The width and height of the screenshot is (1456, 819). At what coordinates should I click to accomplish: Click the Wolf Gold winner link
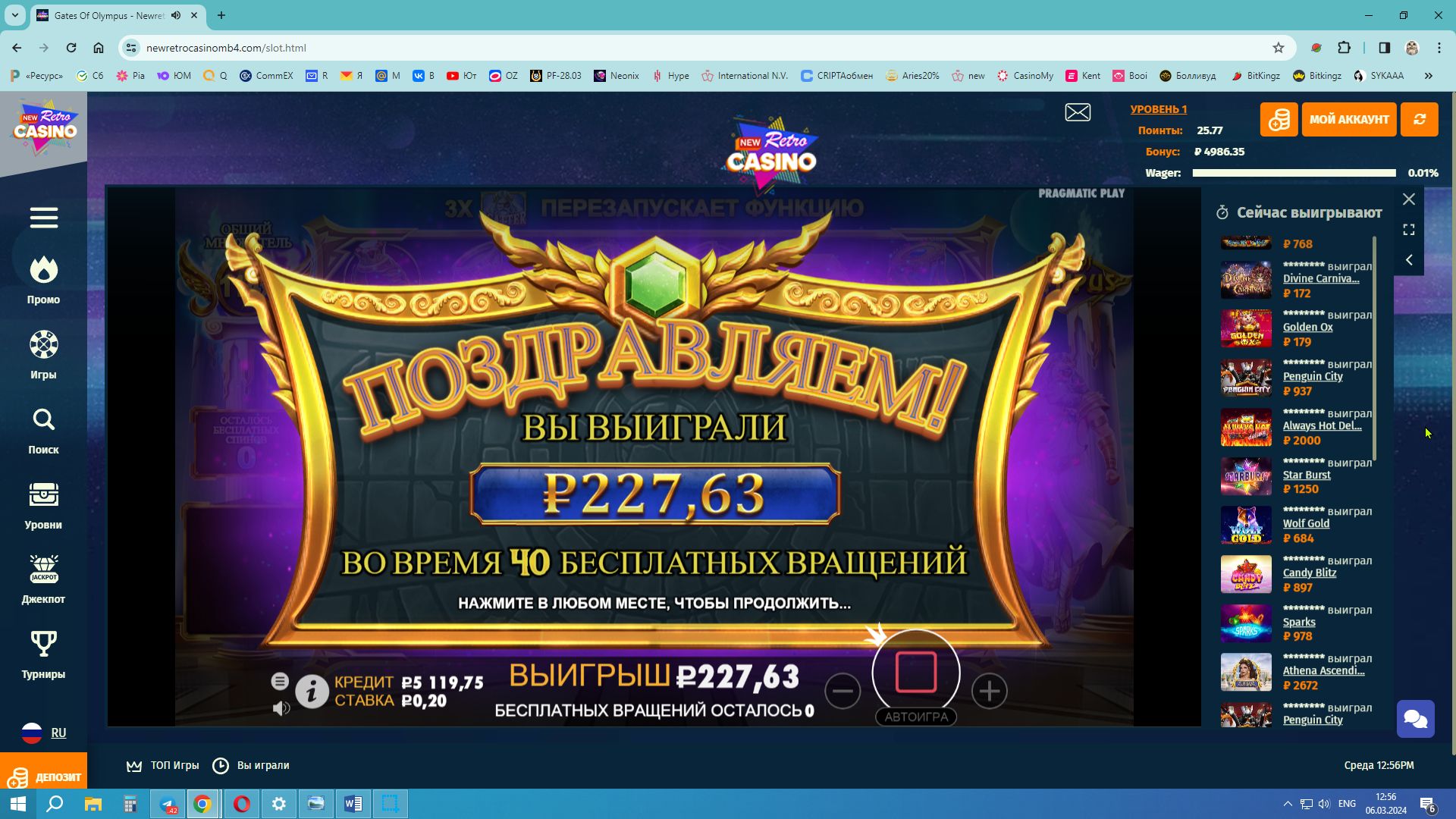1306,524
